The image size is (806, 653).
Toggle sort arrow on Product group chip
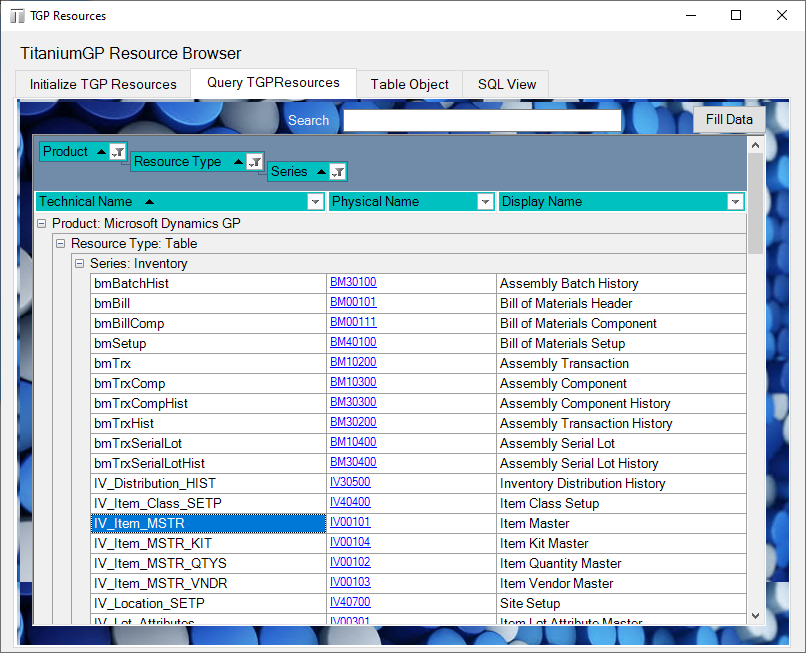(x=101, y=152)
